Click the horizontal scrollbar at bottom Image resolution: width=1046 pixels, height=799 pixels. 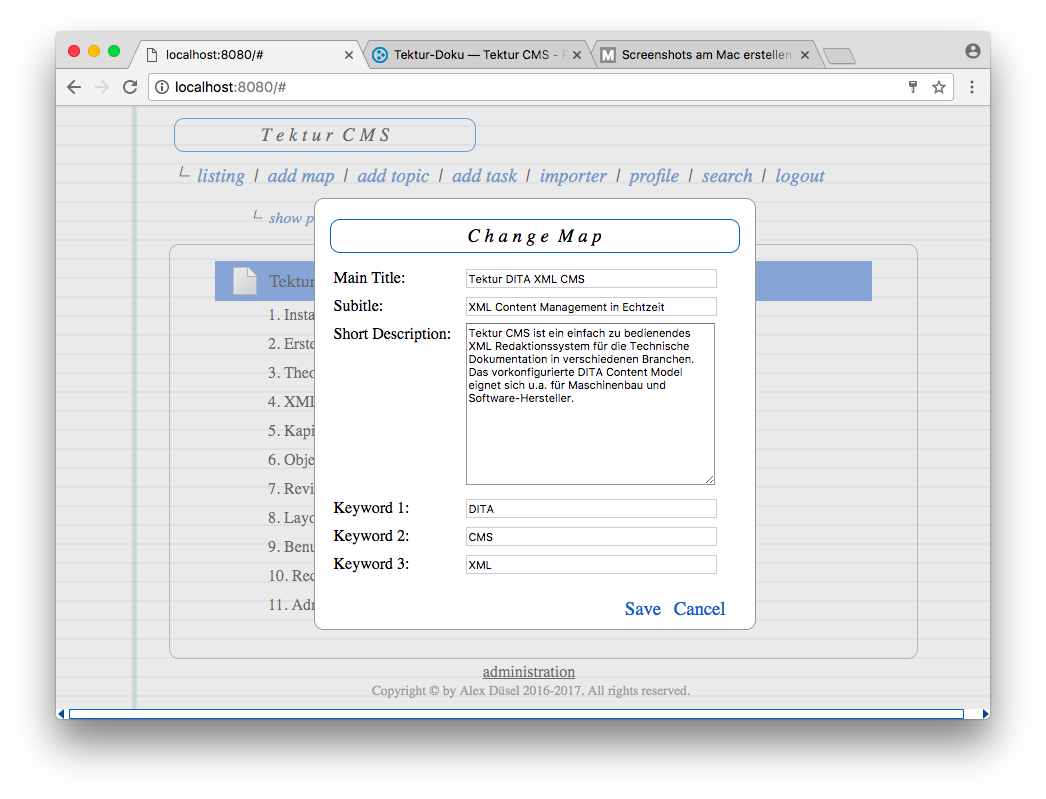click(x=515, y=714)
